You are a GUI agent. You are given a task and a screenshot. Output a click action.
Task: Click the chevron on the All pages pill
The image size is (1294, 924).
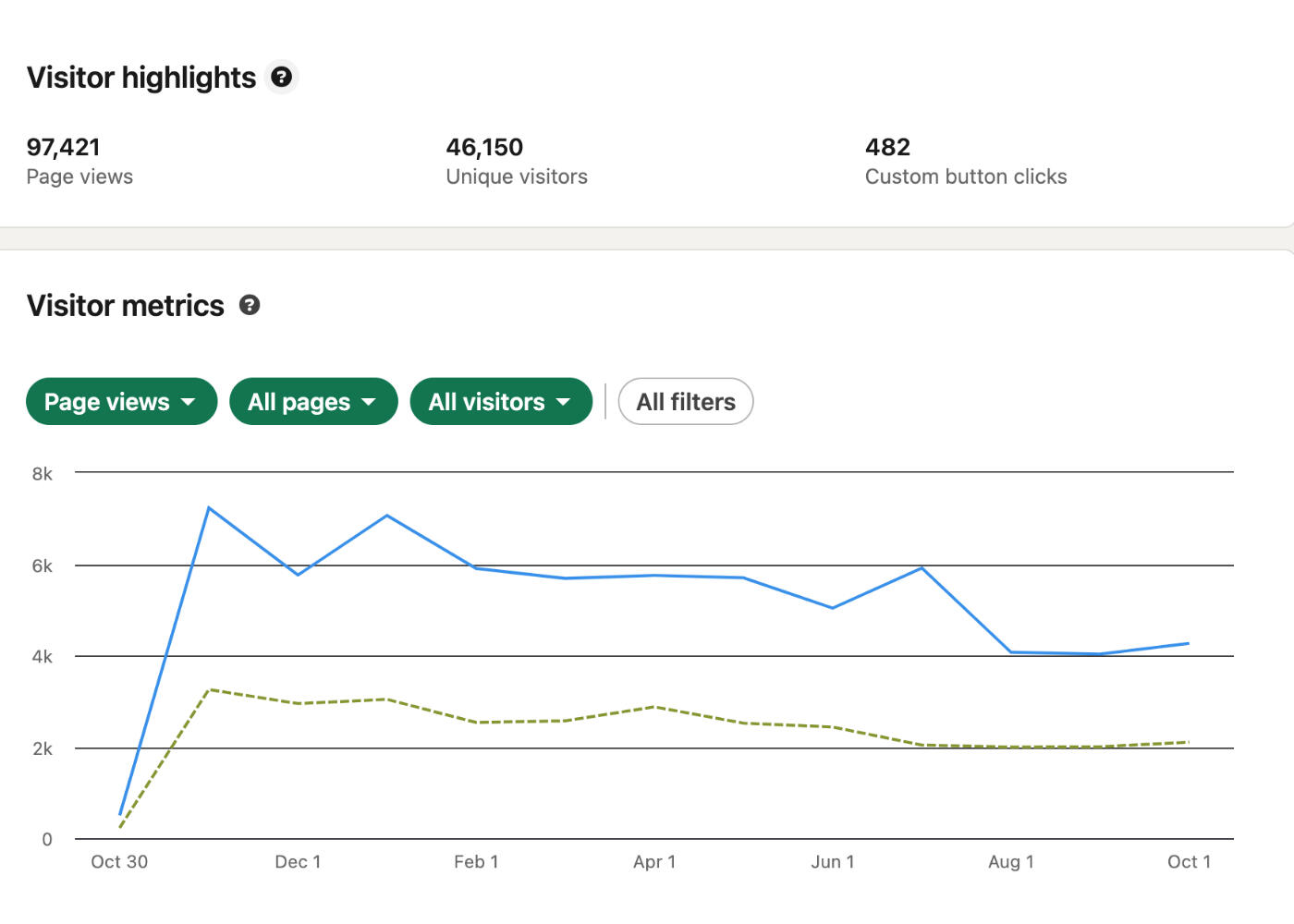click(370, 401)
